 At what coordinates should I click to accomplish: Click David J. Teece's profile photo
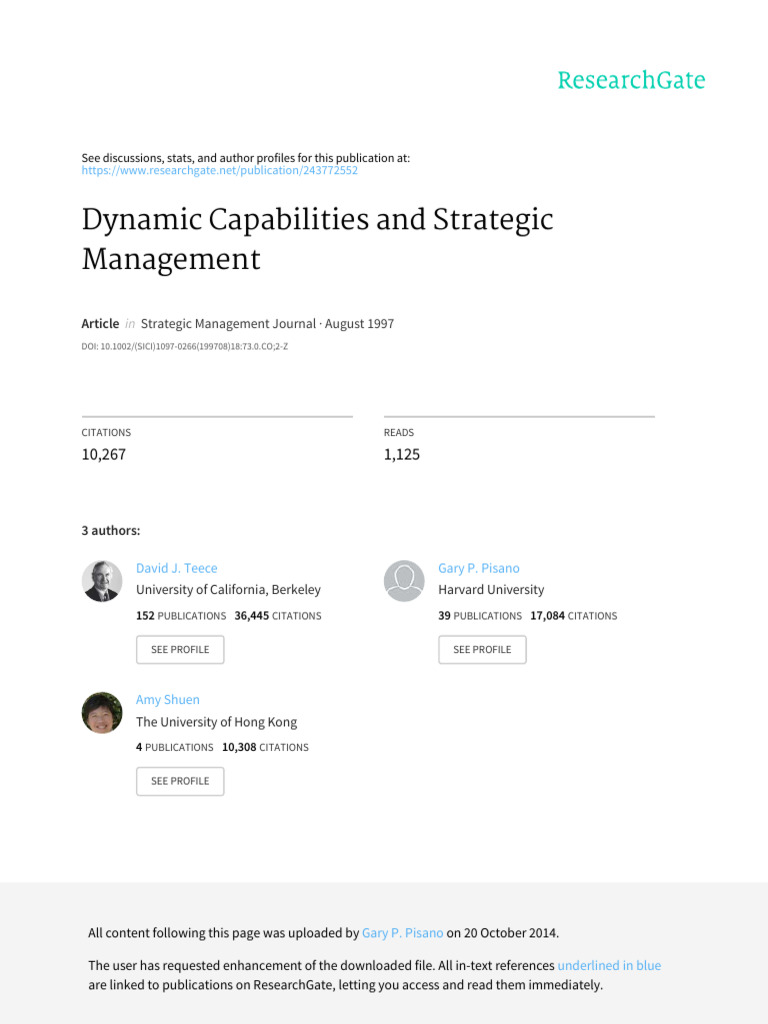(x=102, y=581)
